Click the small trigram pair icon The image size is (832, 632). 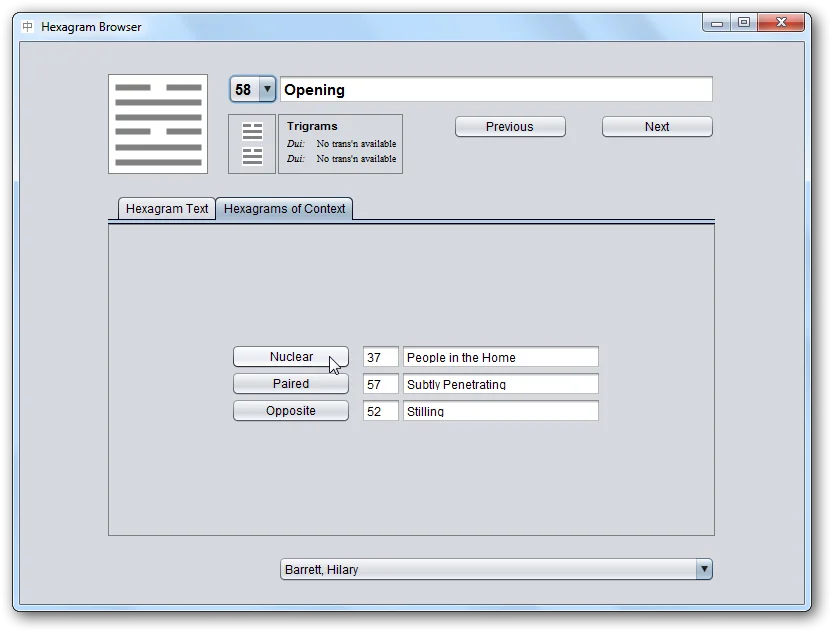click(253, 144)
